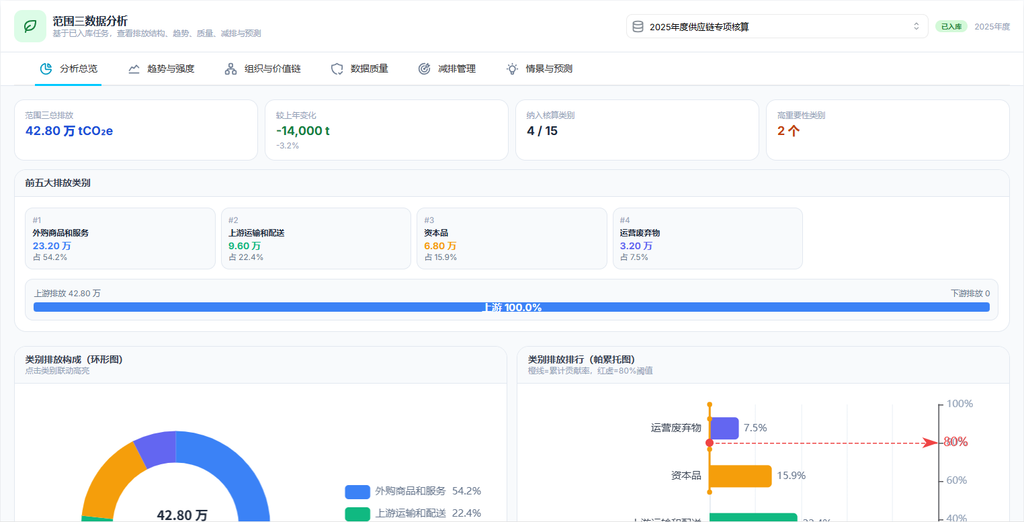This screenshot has height=522, width=1024.
Task: Click the dropdown chevron arrows
Action: coord(916,27)
